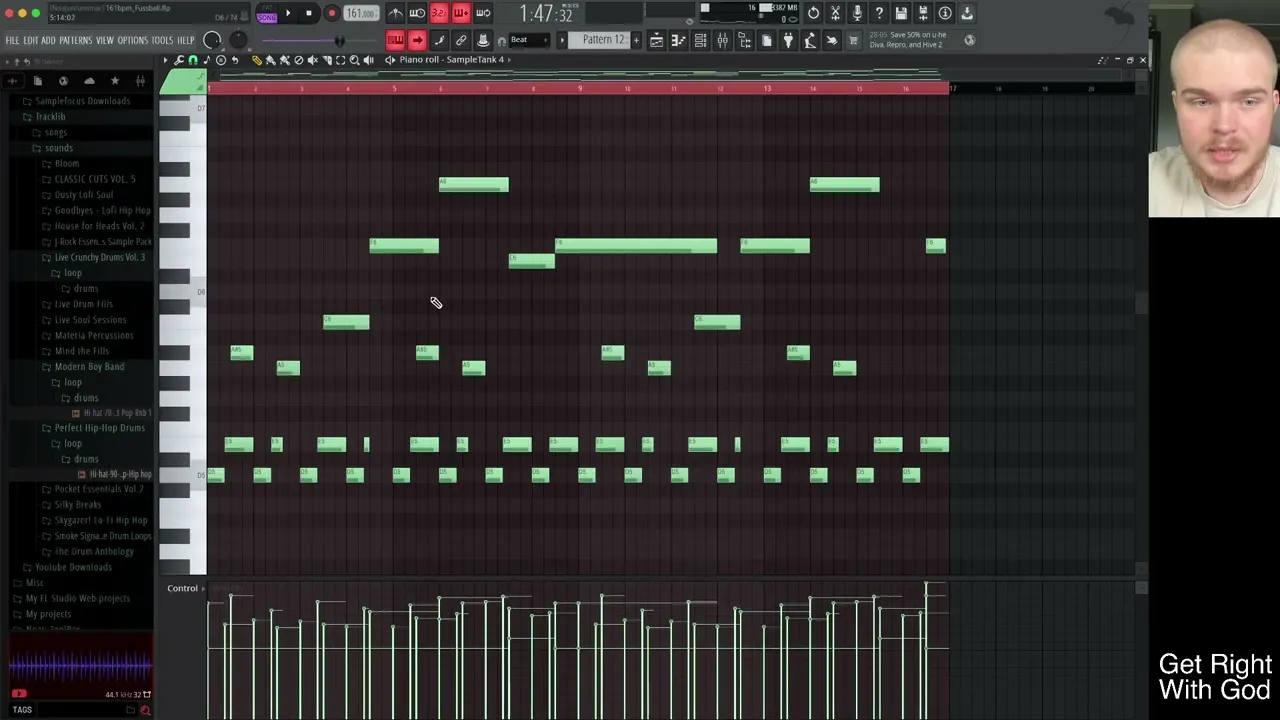Toggle piano roll snap magnet
The width and height of the screenshot is (1280, 720).
pyautogui.click(x=193, y=60)
